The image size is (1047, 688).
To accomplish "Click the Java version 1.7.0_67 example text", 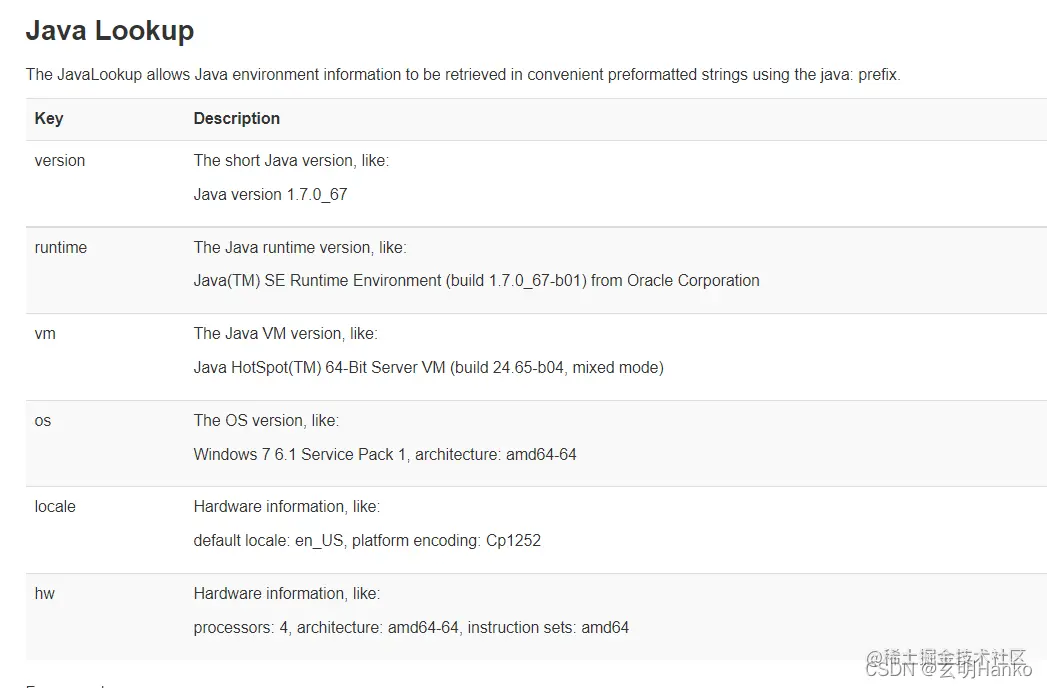I will point(270,194).
